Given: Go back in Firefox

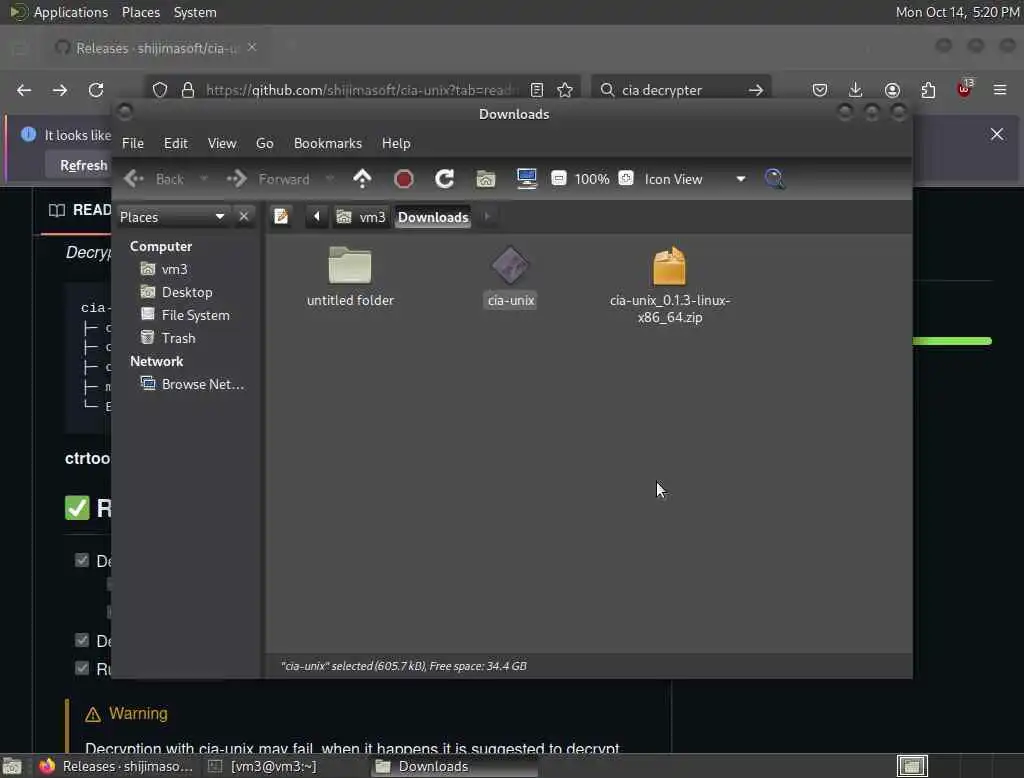Looking at the screenshot, I should point(24,89).
